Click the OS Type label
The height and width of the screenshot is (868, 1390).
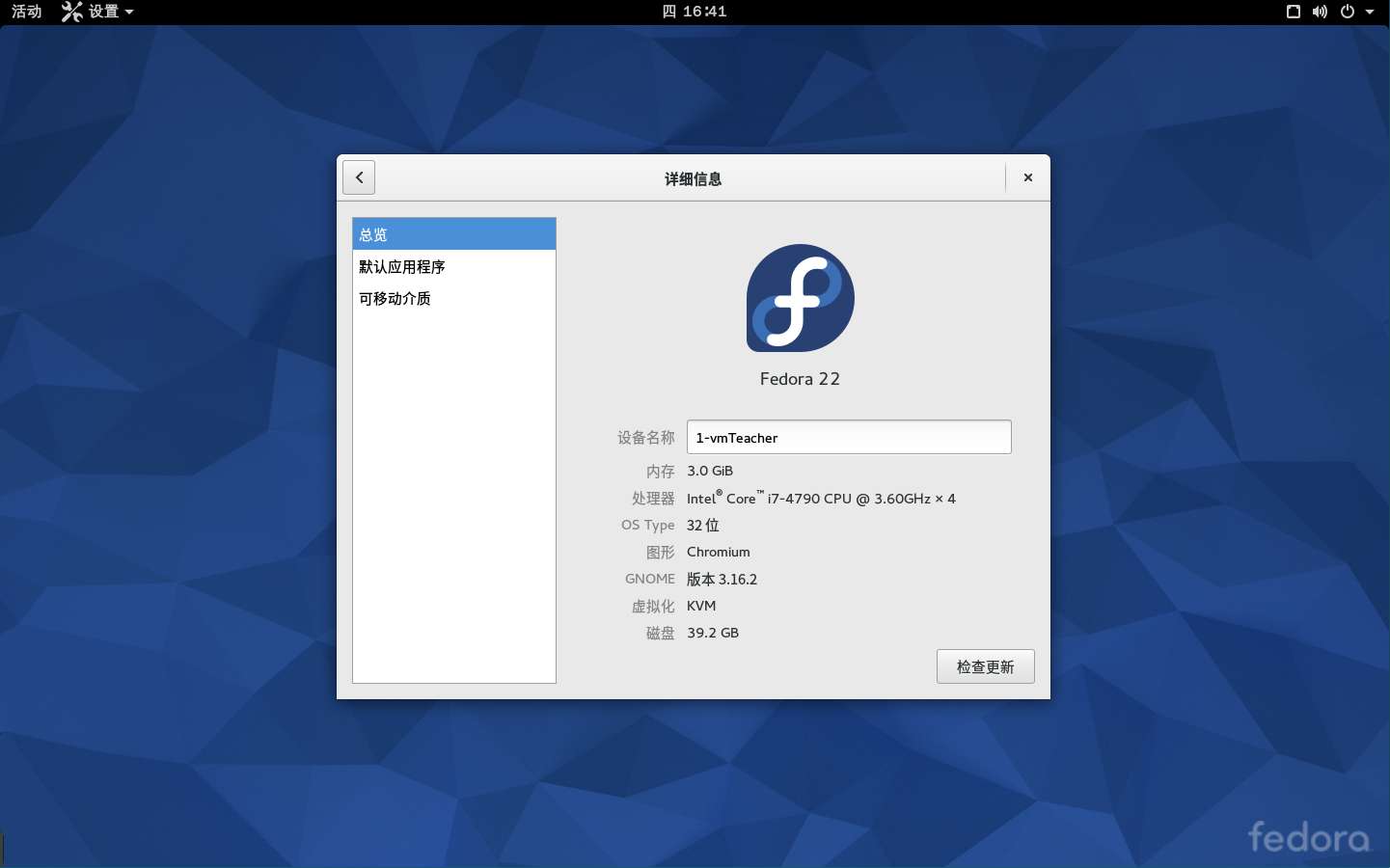pyautogui.click(x=648, y=526)
